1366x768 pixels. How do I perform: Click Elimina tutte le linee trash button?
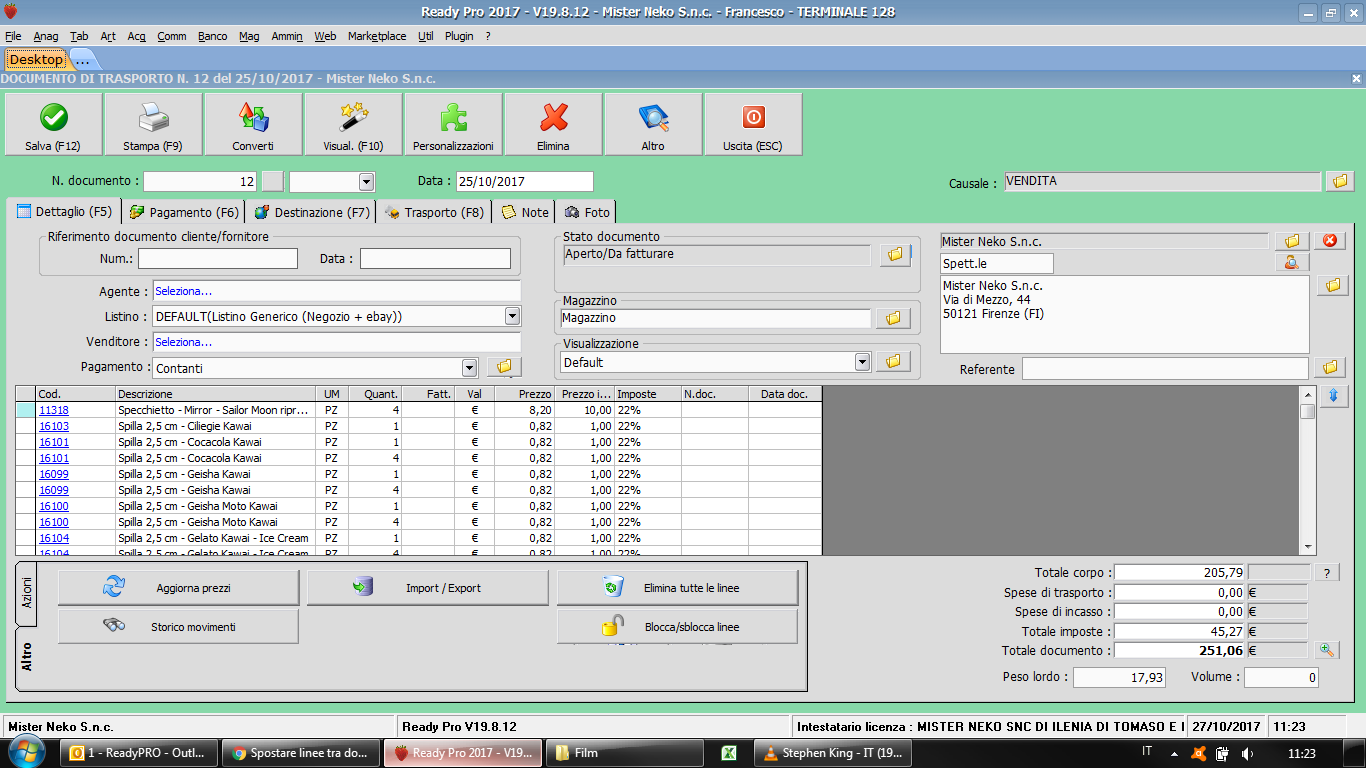[x=677, y=588]
